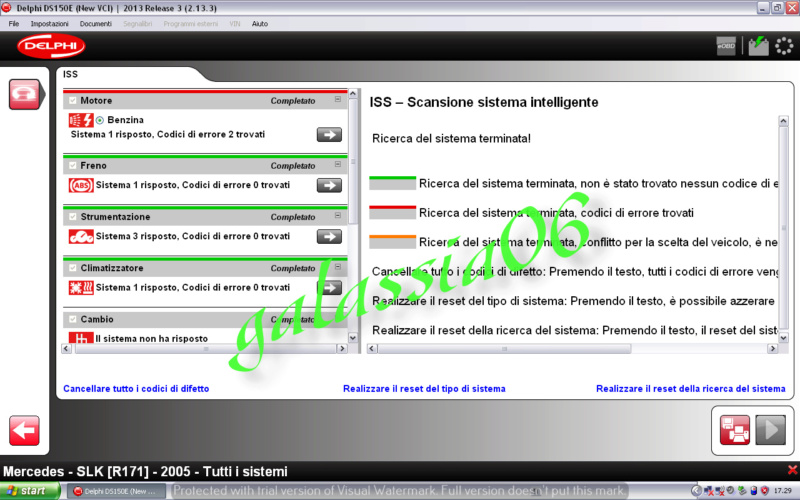800x500 pixels.
Task: Click right arrow of description horizontal scrollbar
Action: pos(772,348)
